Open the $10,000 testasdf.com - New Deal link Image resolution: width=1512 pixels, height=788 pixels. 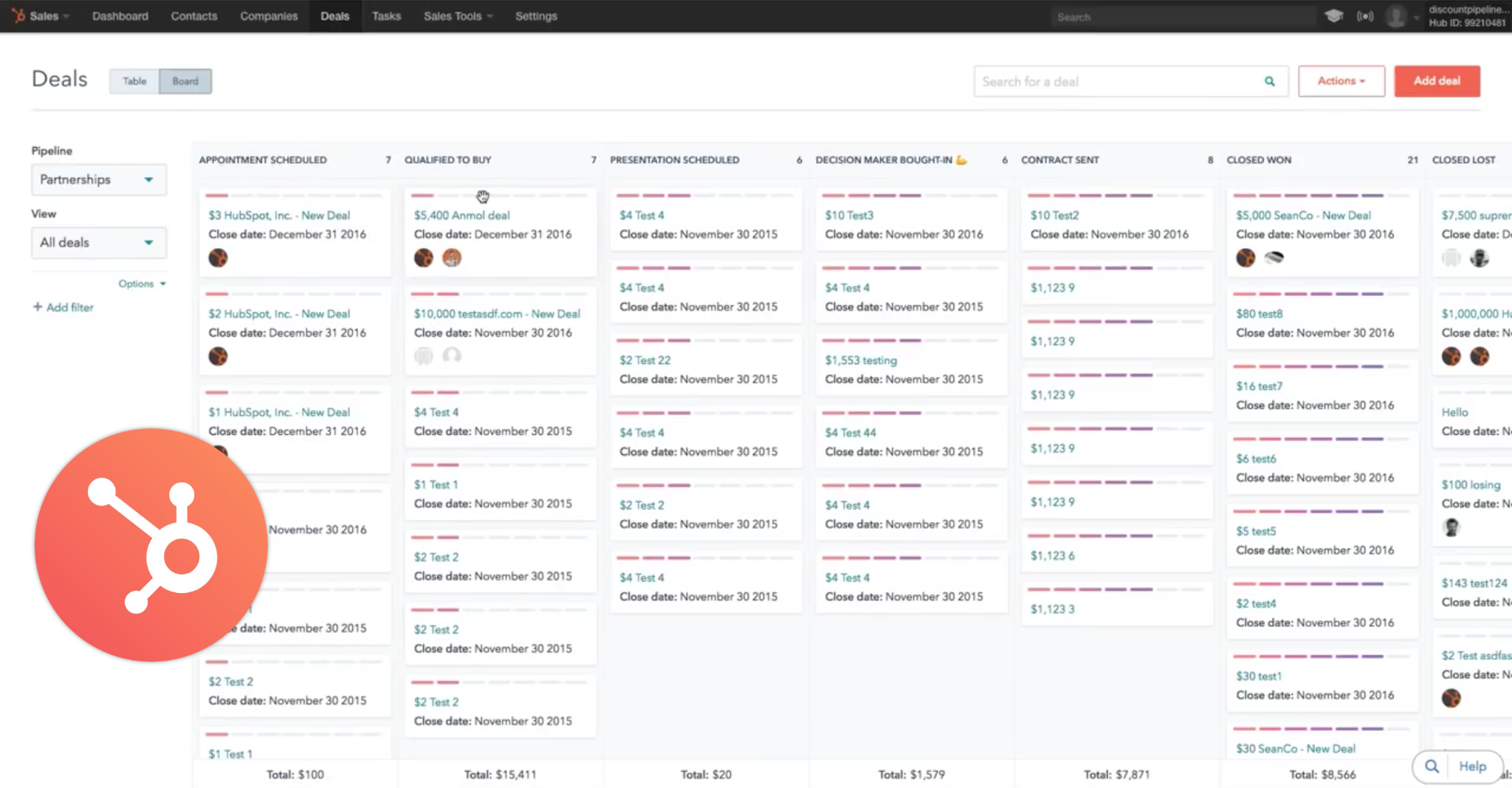(497, 314)
